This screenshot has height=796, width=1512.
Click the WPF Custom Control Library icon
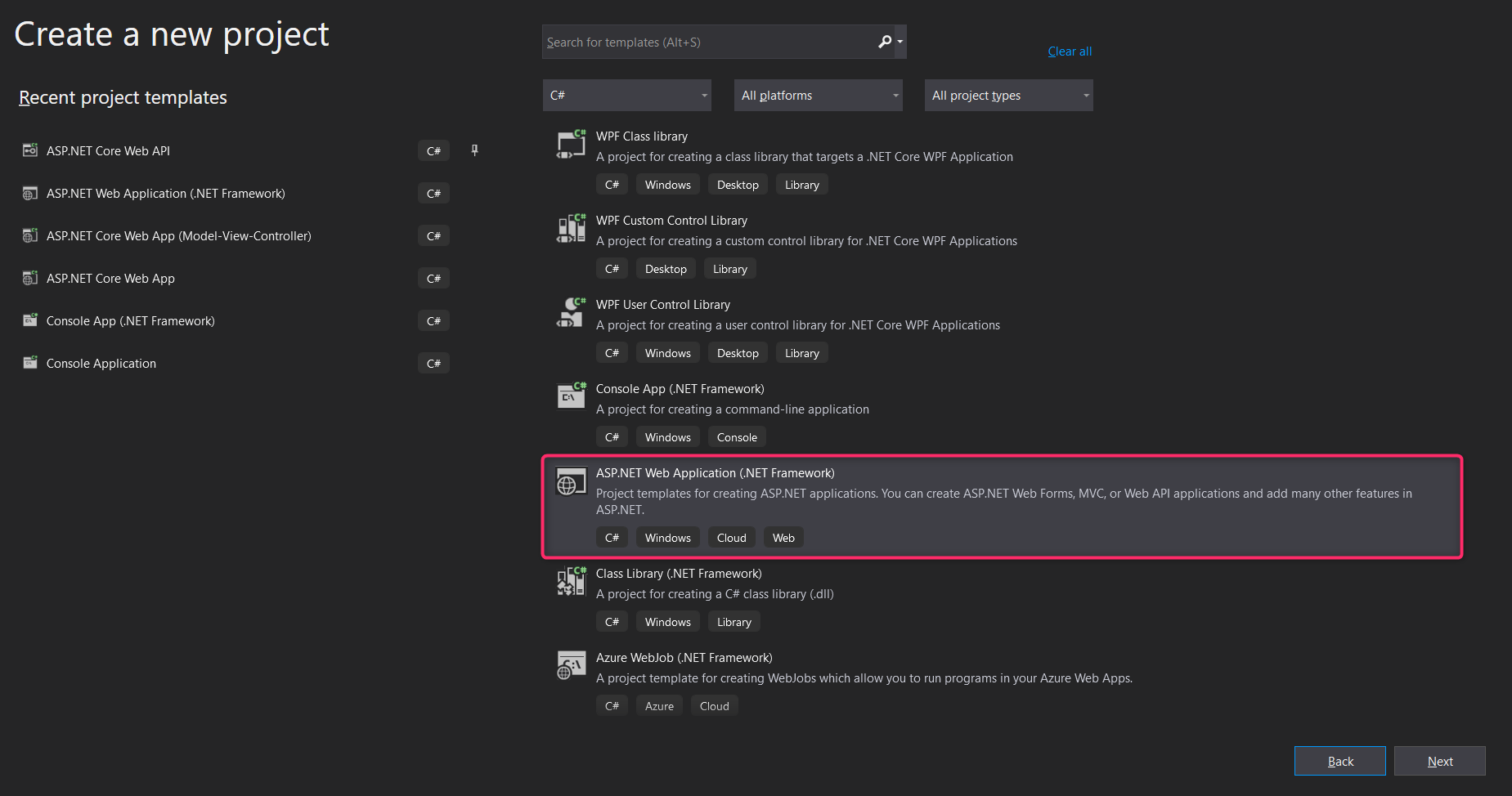(571, 228)
